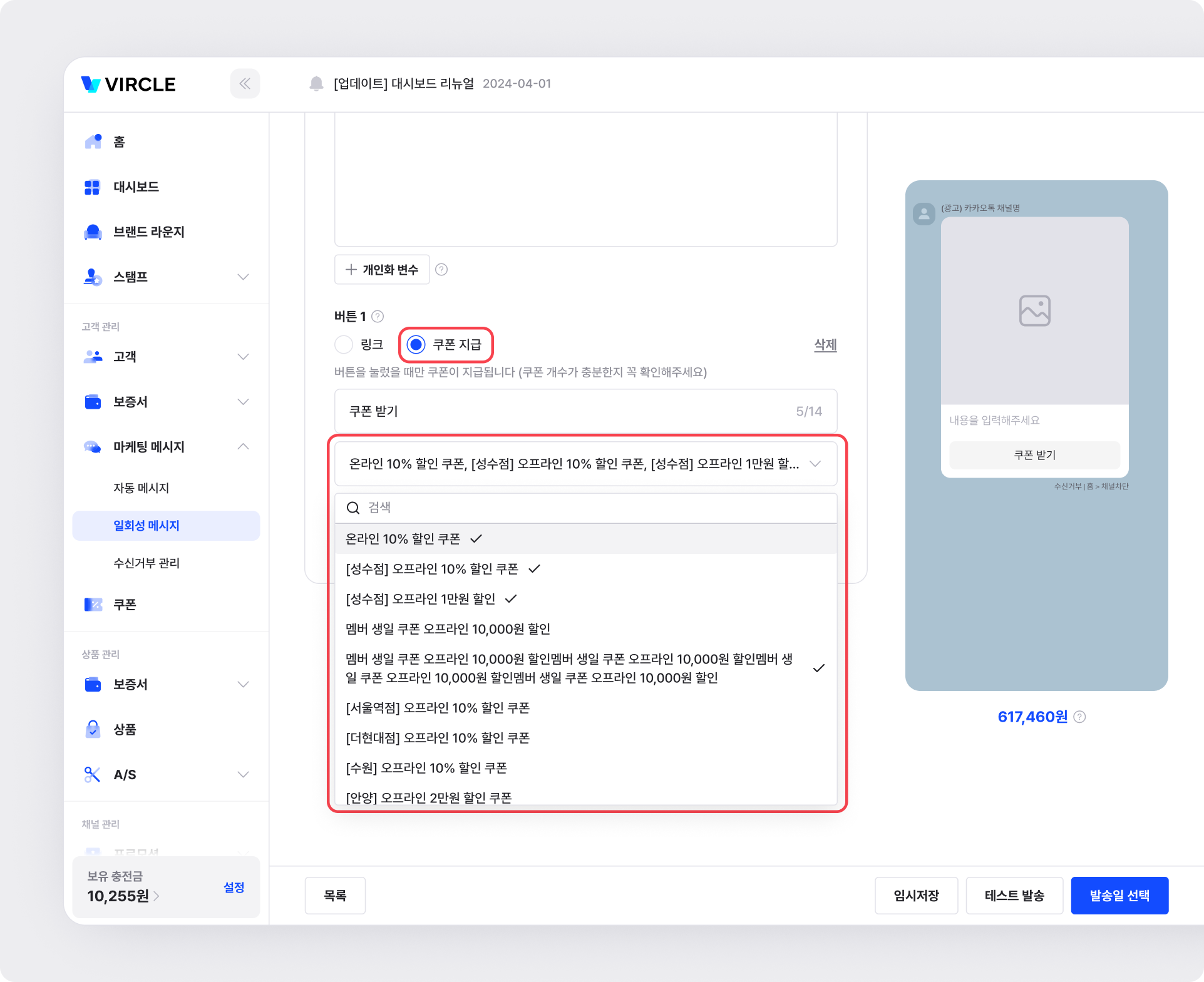Open the Dashboard grid icon

[x=92, y=187]
